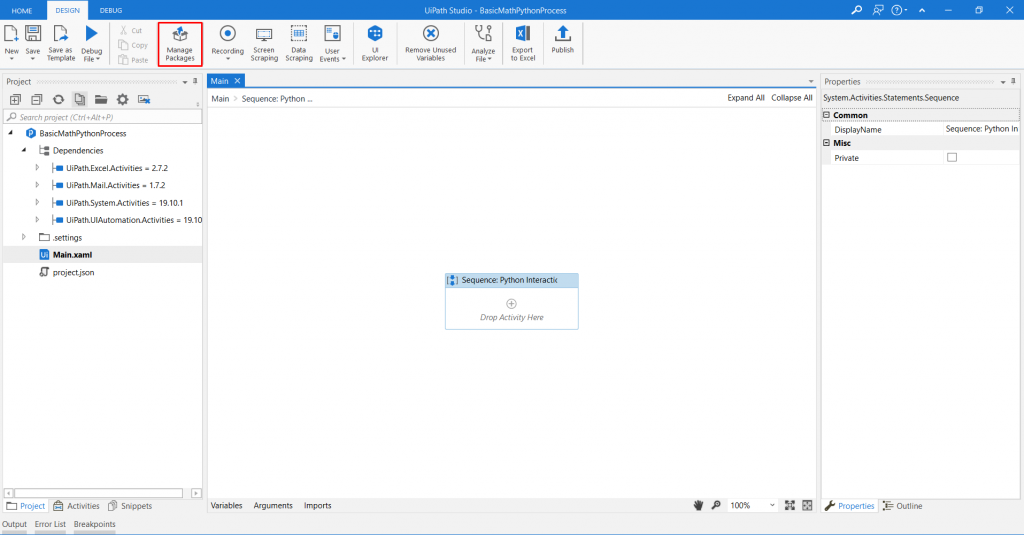Switch to the DEBUG ribbon tab

(110, 10)
